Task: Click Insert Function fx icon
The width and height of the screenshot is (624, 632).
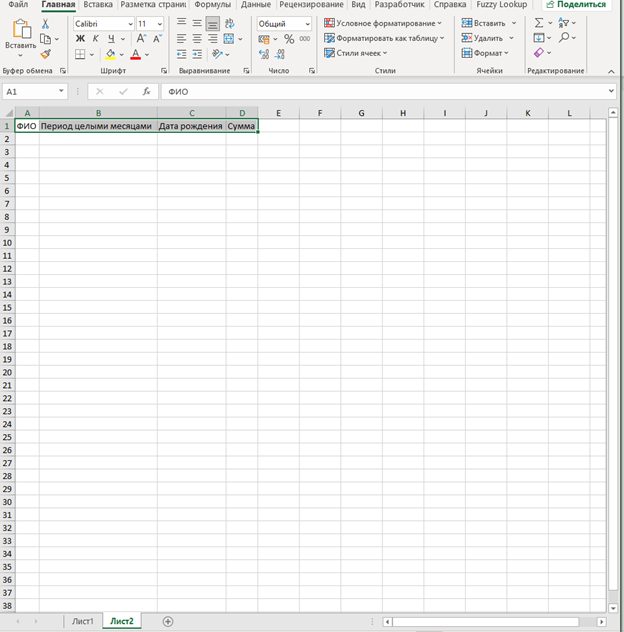Action: [x=147, y=91]
